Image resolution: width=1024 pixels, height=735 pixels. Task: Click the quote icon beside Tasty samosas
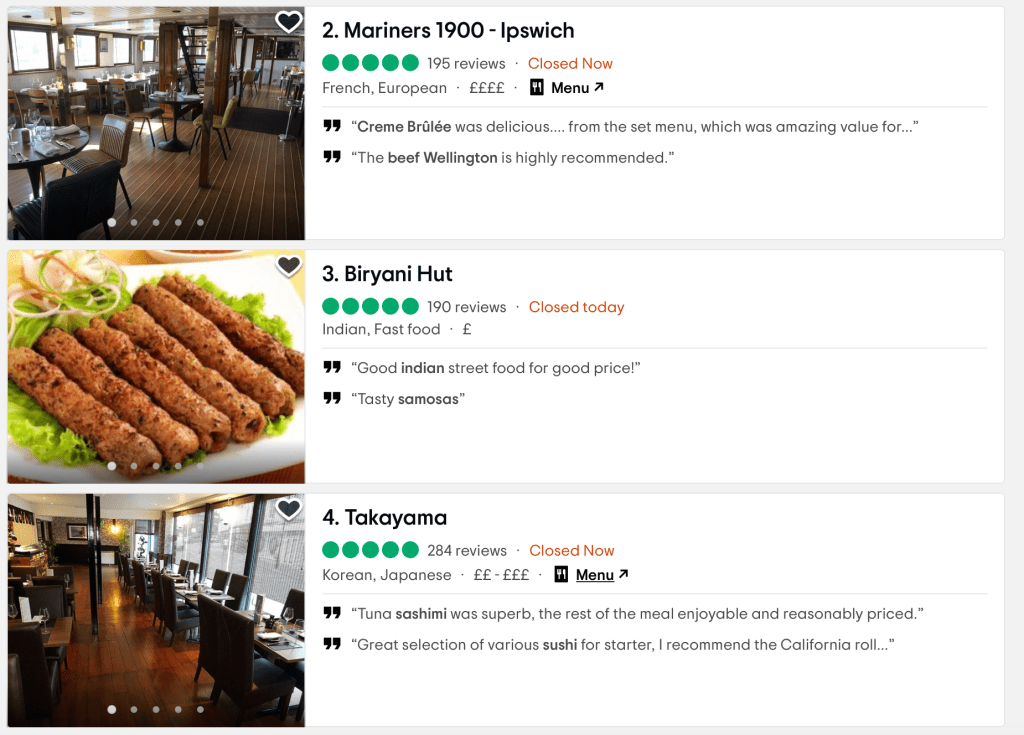pos(332,398)
